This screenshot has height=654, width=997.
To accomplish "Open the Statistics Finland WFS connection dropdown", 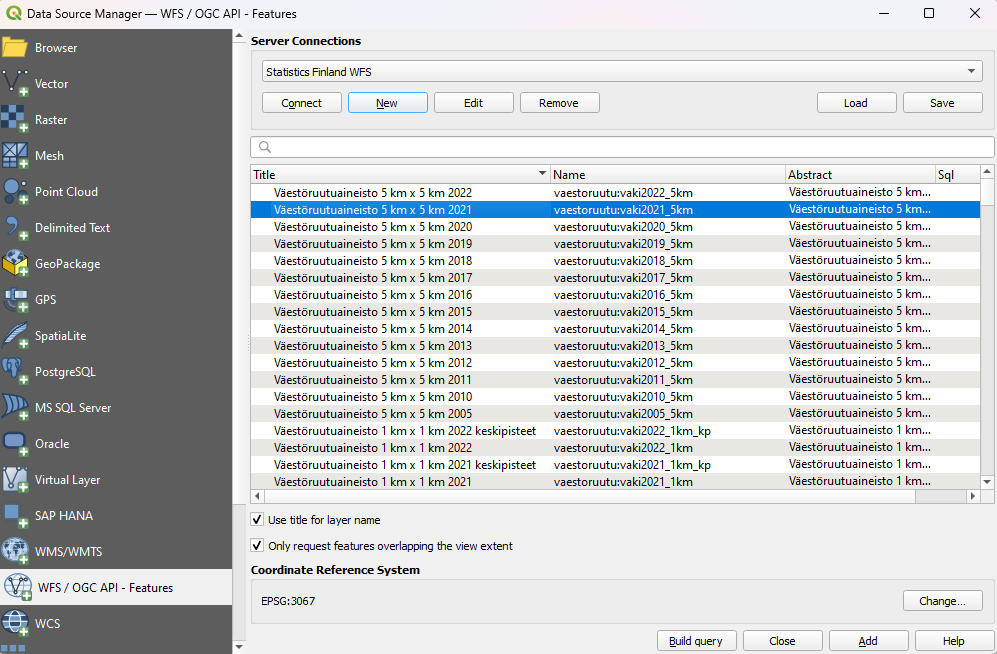I will pyautogui.click(x=622, y=71).
